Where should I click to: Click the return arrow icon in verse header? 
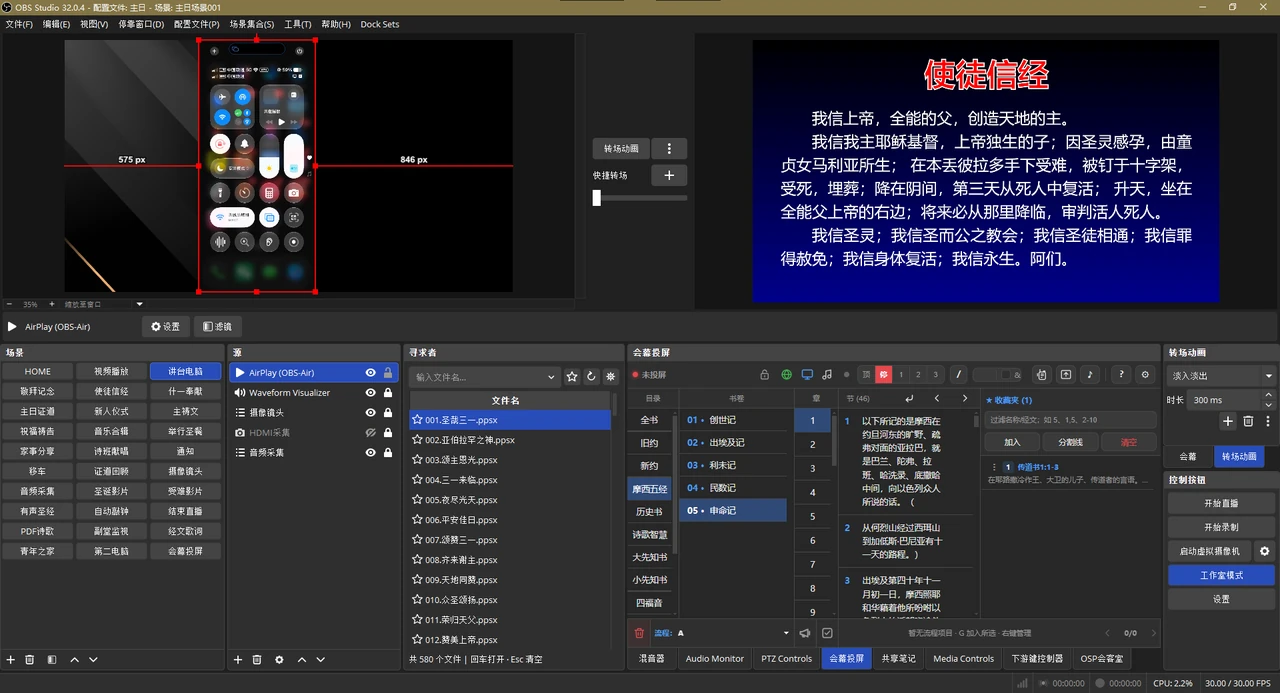point(907,398)
